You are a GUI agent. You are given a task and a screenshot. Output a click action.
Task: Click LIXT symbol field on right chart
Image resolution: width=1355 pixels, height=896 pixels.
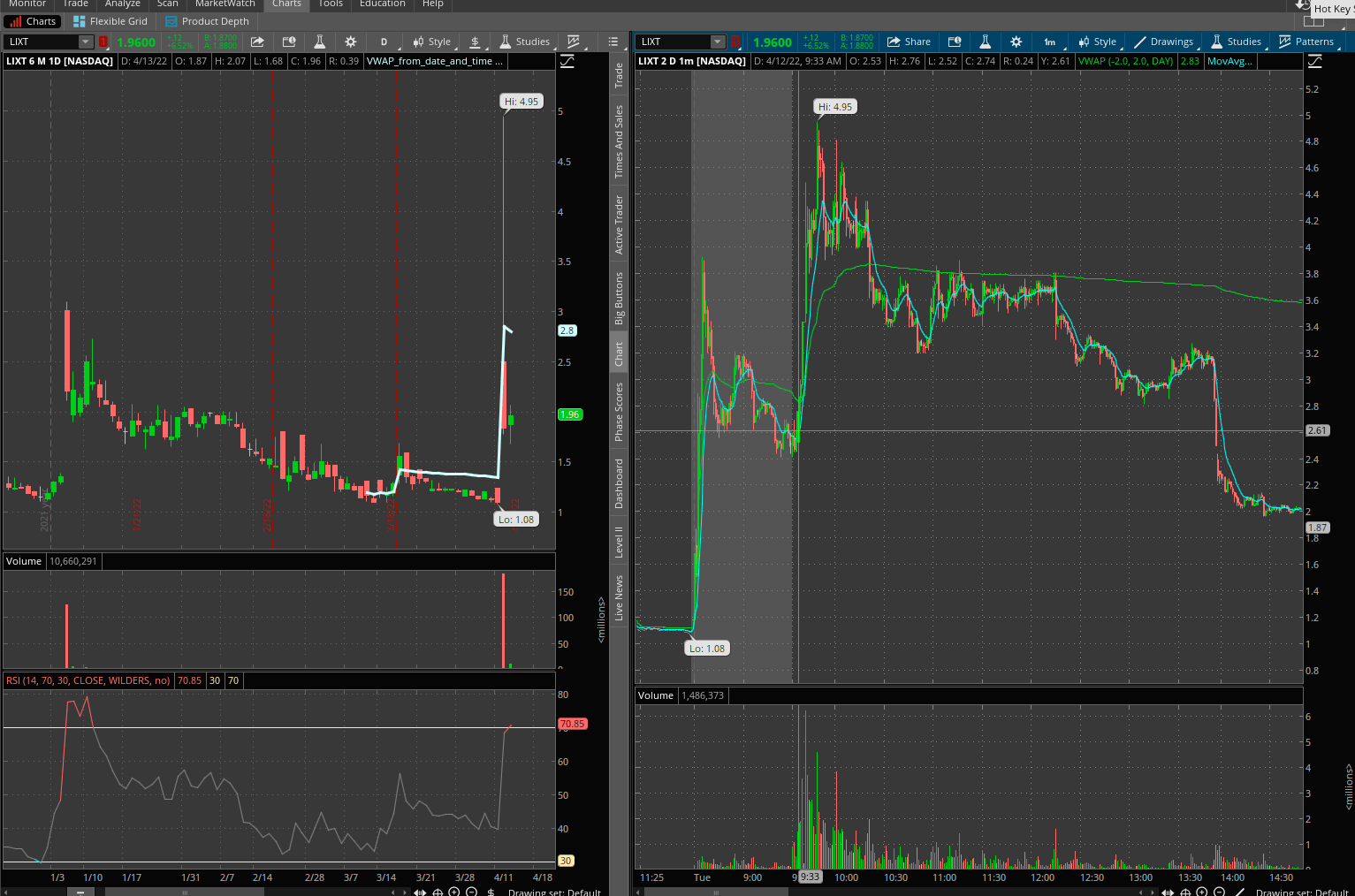click(x=674, y=42)
